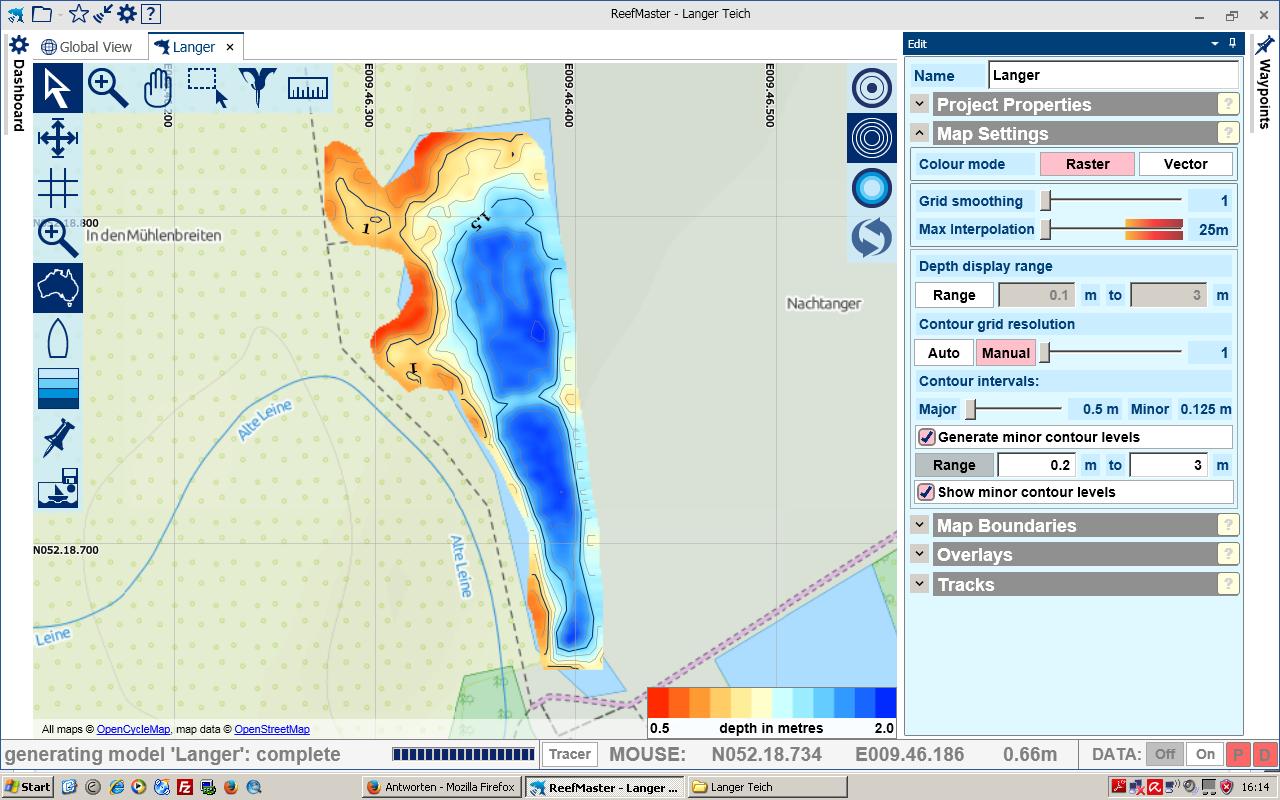Uncheck Show minor contour levels
This screenshot has height=800, width=1280.
927,492
